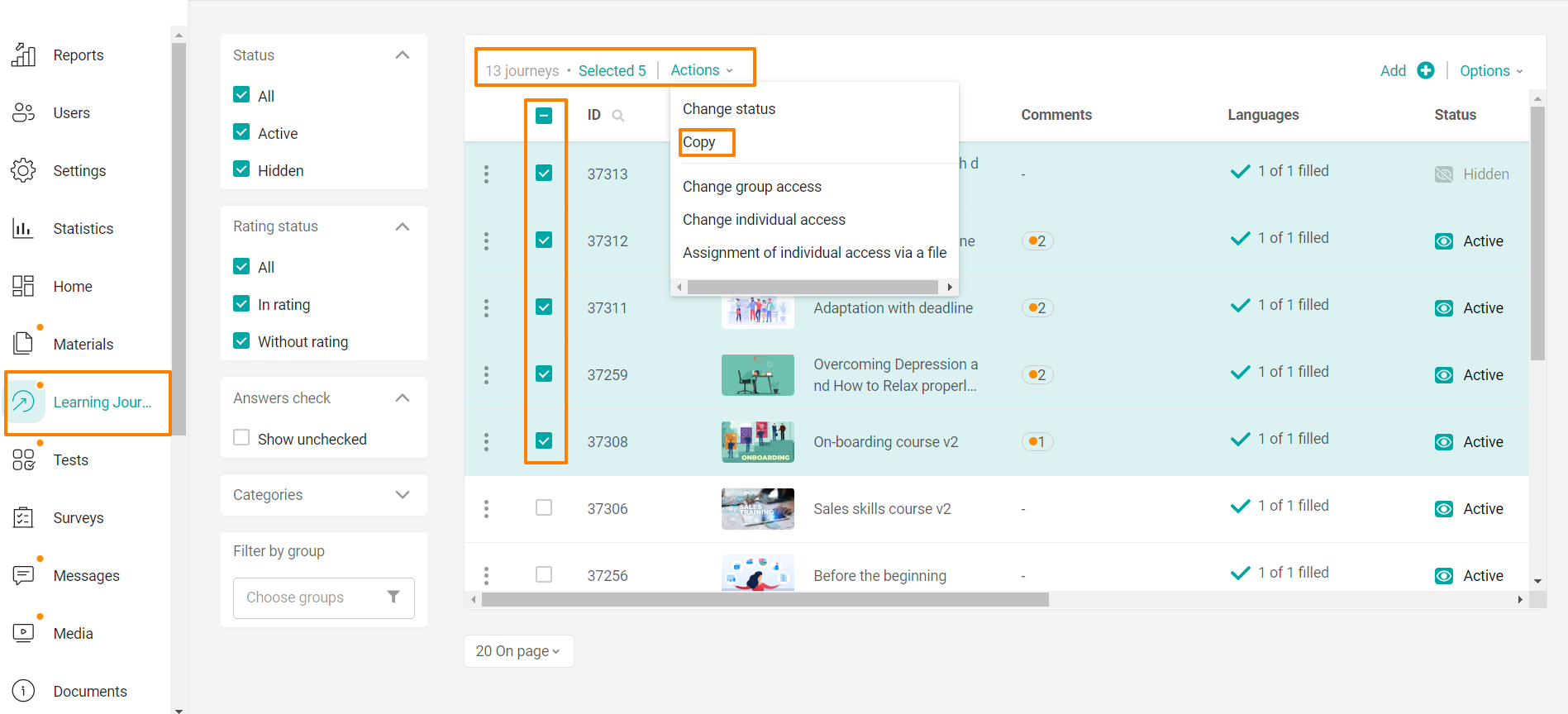This screenshot has width=1568, height=714.
Task: Open the On-boarding course v2 journey
Action: click(x=885, y=442)
